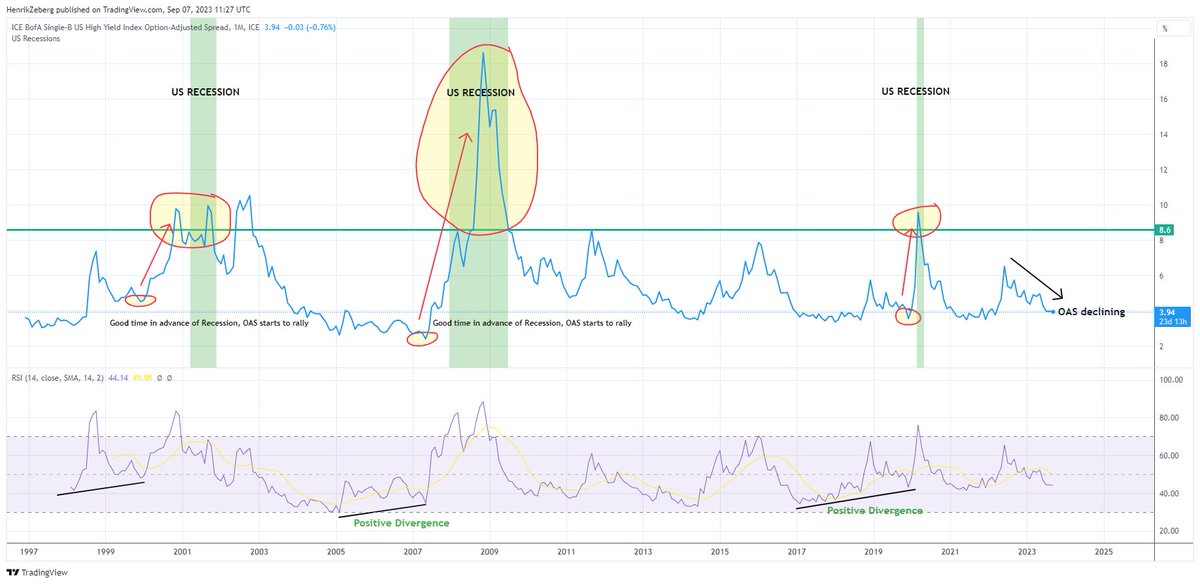Image resolution: width=1200 pixels, height=584 pixels.
Task: Click the 14 tick on price axis
Action: click(1163, 135)
